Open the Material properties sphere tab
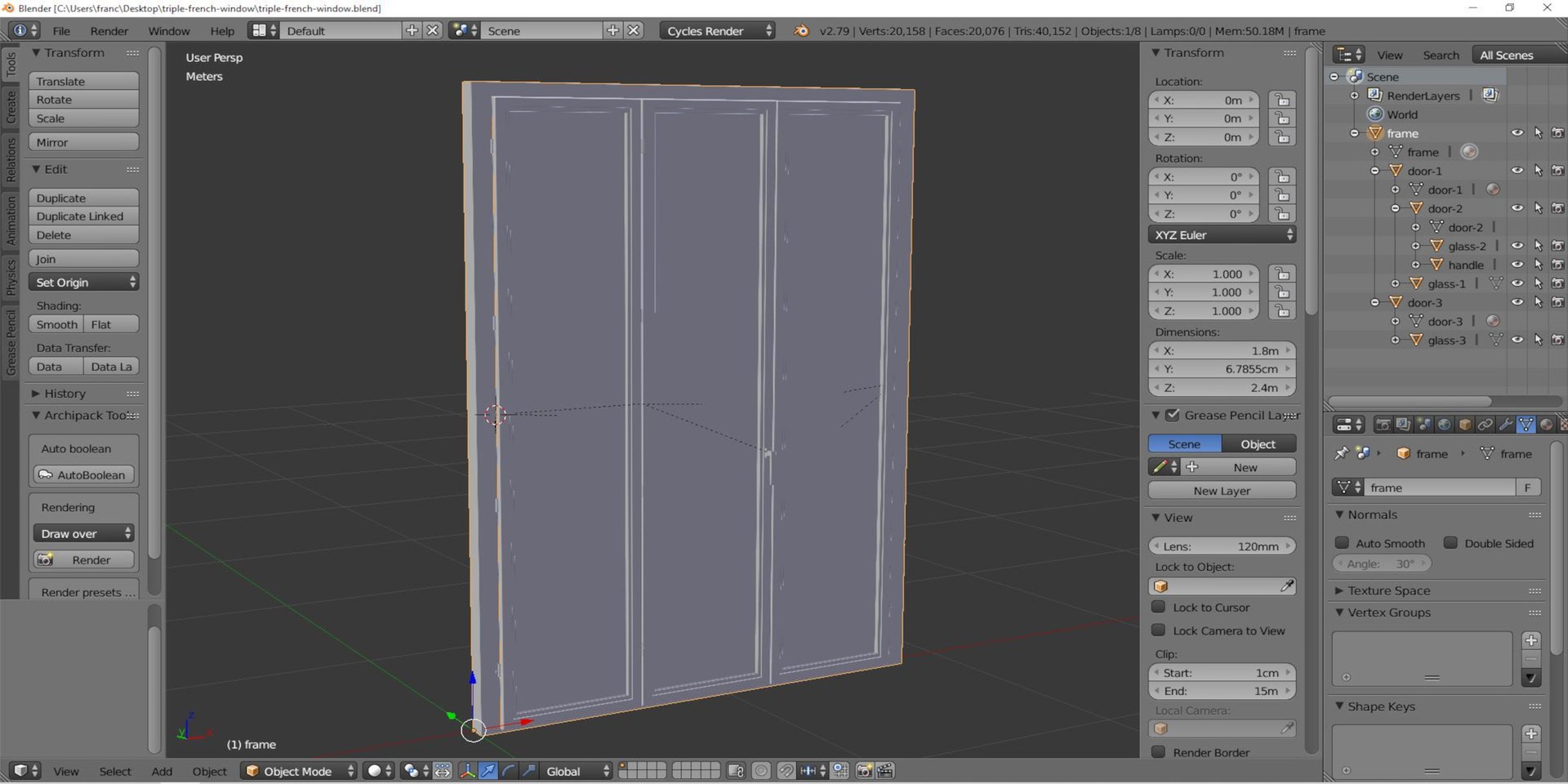Viewport: 1568px width, 784px height. click(1547, 425)
